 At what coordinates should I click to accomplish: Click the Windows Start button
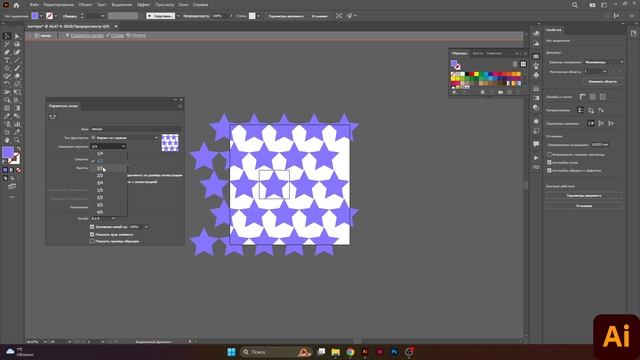pos(231,352)
